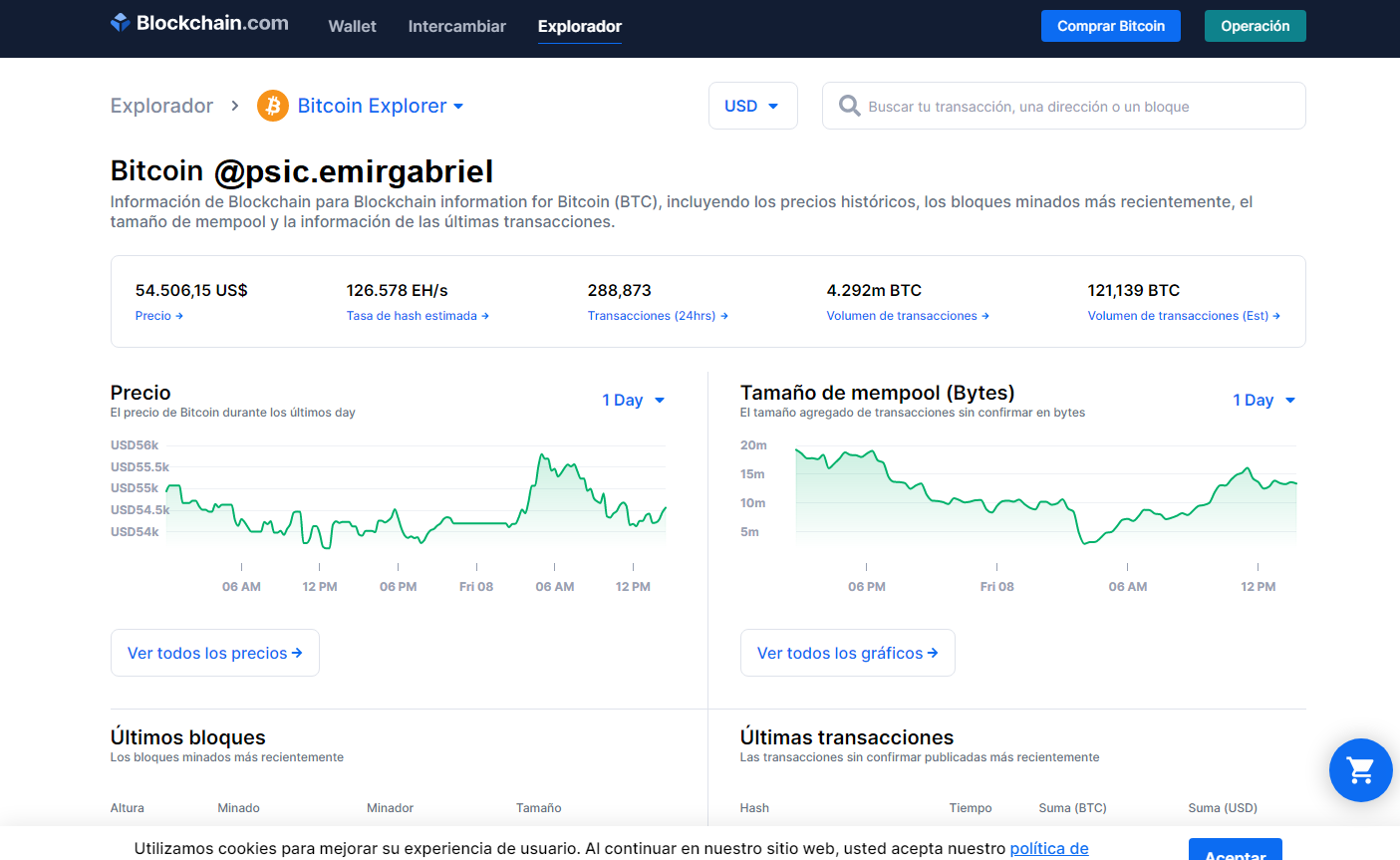
Task: Click the Ver todos los precios button
Action: coord(215,653)
